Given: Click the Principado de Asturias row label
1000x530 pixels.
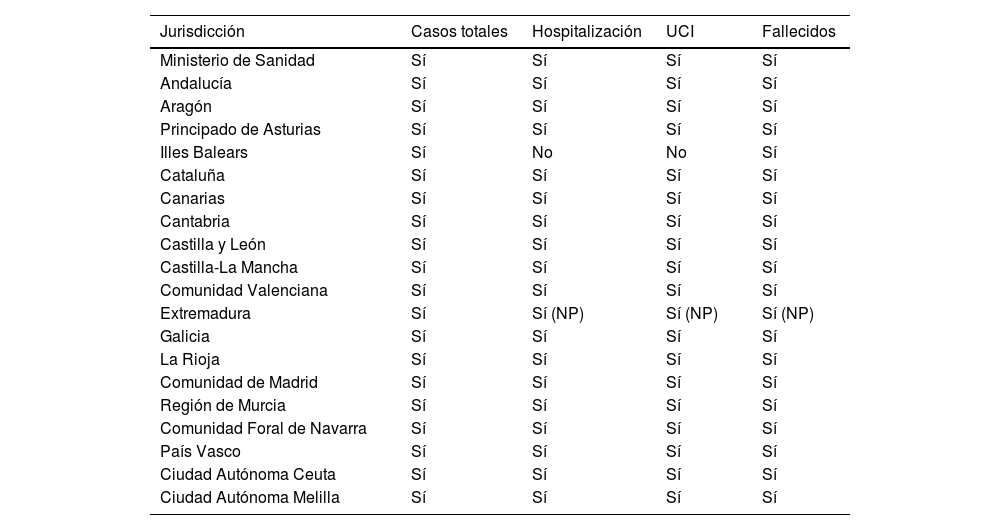Looking at the screenshot, I should pyautogui.click(x=240, y=129).
